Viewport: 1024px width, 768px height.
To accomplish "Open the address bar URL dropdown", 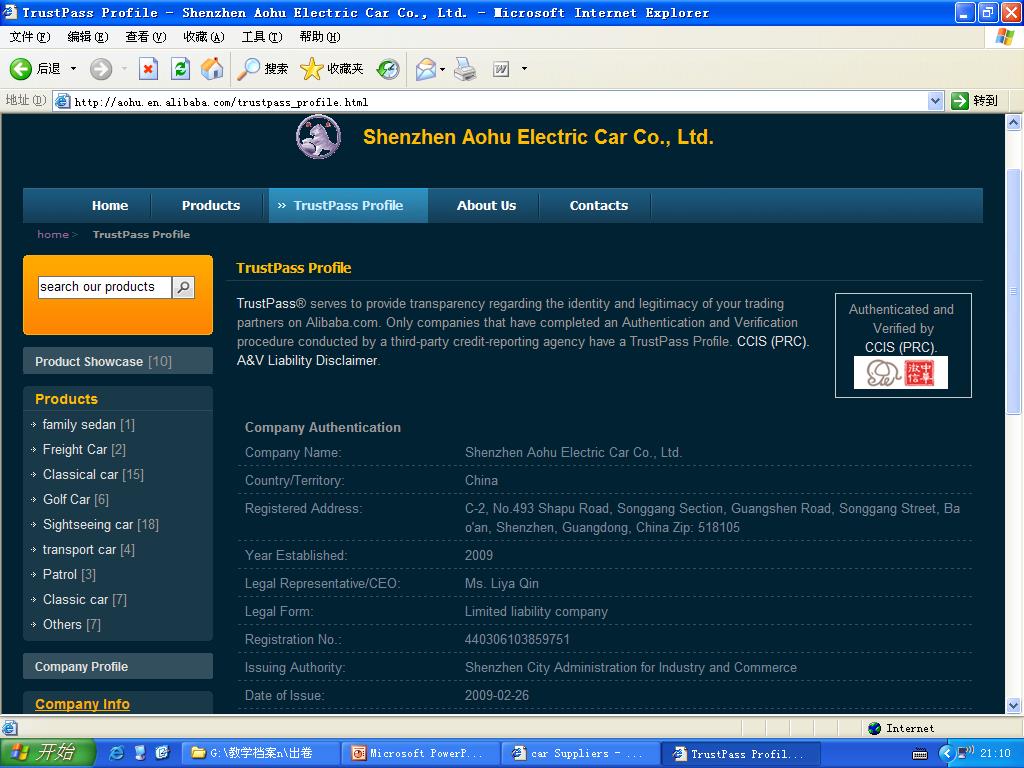I will [935, 101].
